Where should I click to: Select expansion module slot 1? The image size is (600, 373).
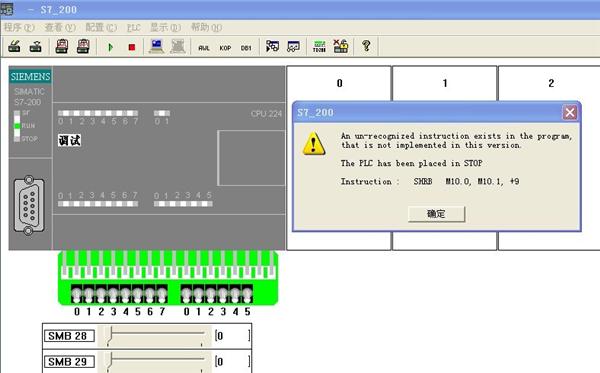pos(445,83)
